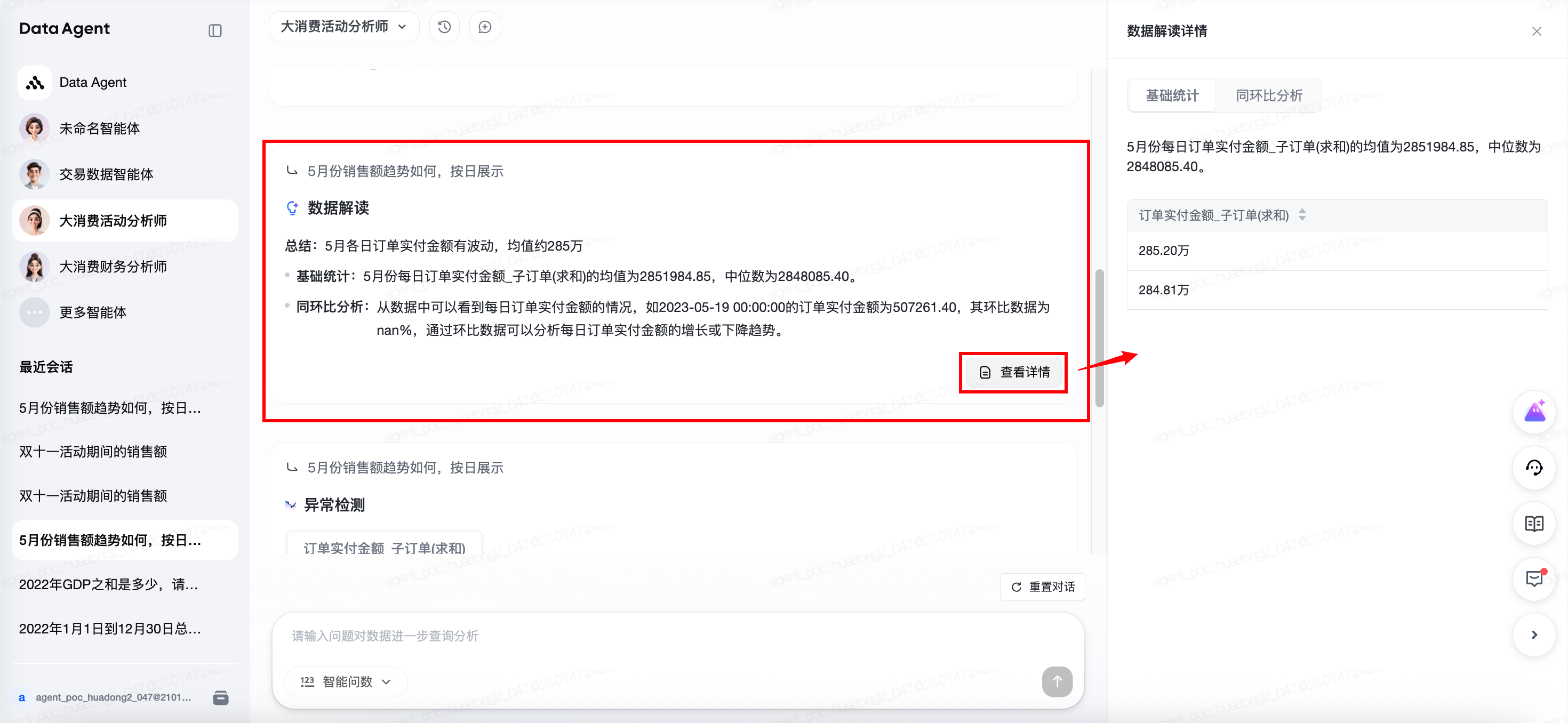This screenshot has width=1568, height=723.
Task: Open the 智能问数 mode dropdown
Action: 346,681
